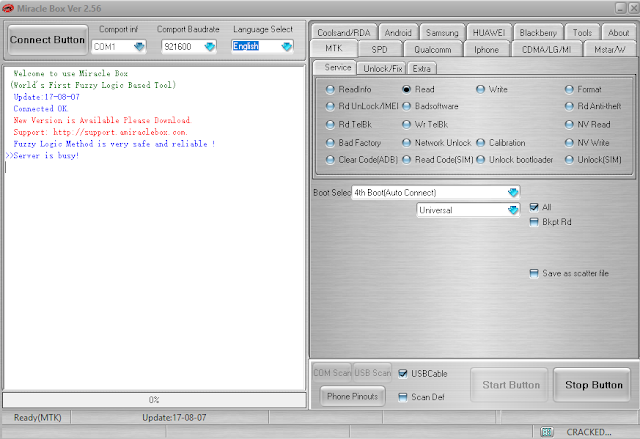Switch to the Samsung tab
640x439 pixels.
[442, 33]
